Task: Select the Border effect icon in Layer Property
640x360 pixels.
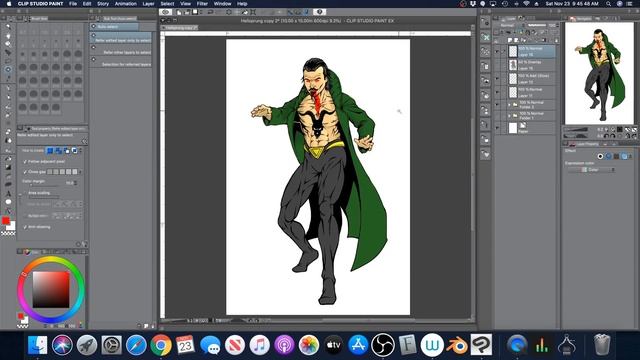Action: click(600, 156)
